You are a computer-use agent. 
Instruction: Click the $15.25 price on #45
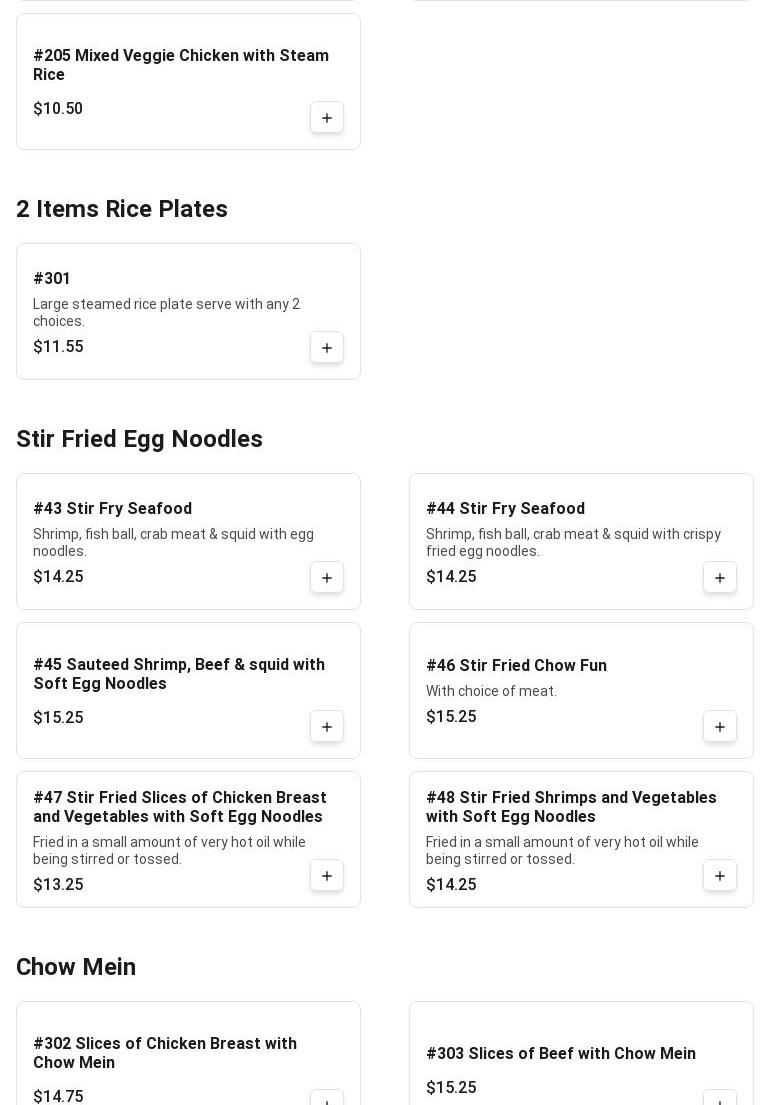coord(58,718)
